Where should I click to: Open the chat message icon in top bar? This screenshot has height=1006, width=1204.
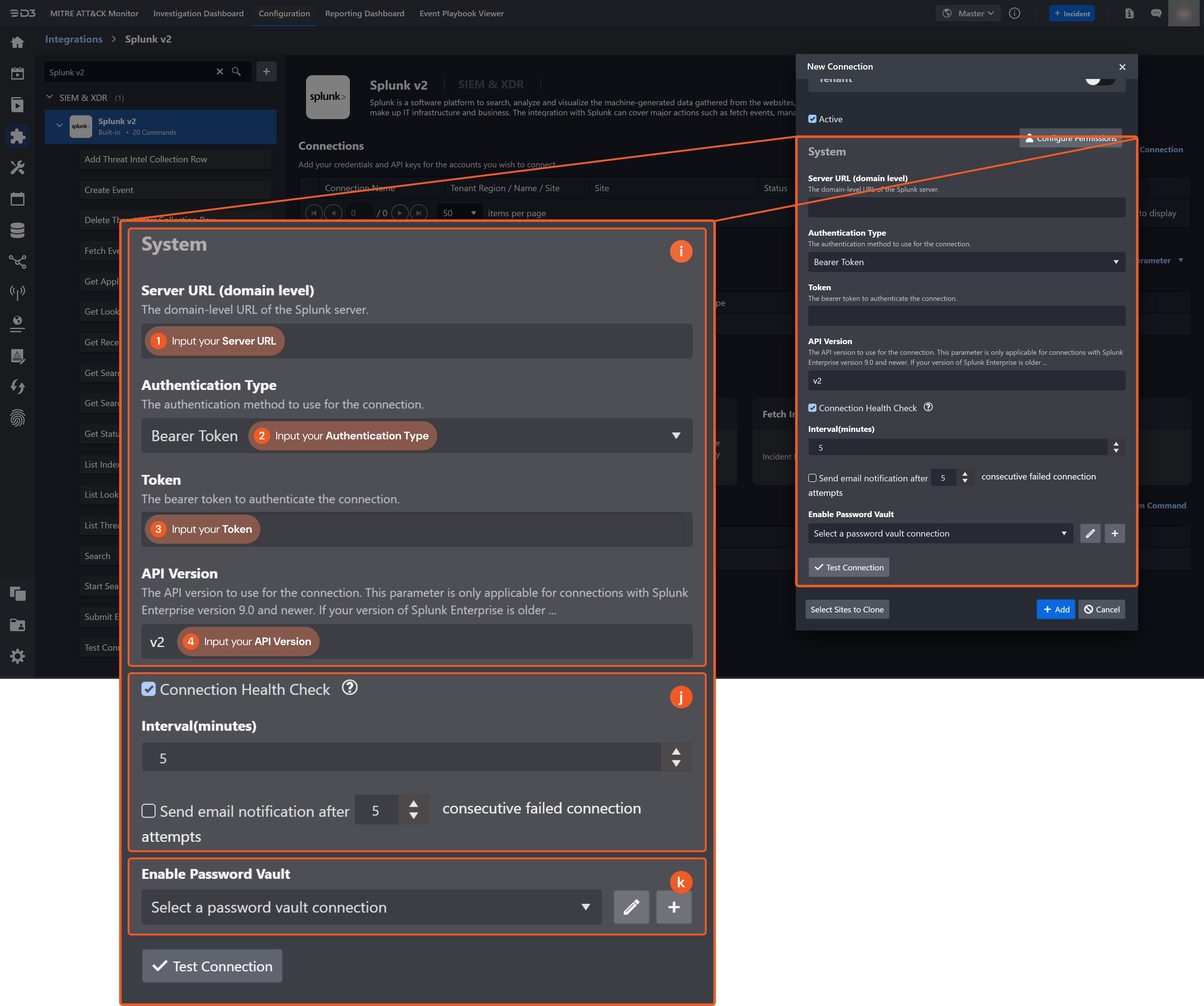click(x=1156, y=13)
